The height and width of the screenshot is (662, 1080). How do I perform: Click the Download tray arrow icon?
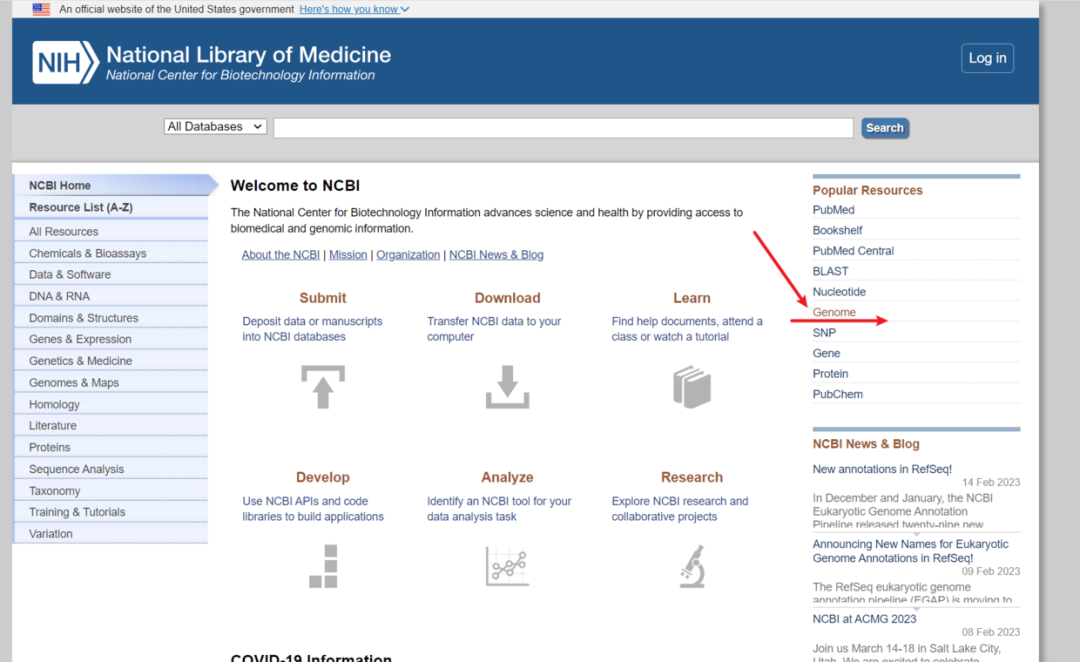[x=507, y=387]
